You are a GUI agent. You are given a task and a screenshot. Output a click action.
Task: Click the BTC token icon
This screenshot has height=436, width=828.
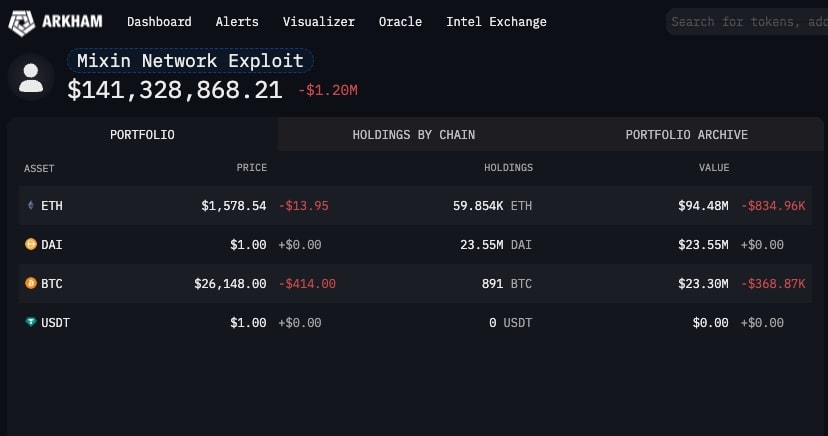point(30,284)
